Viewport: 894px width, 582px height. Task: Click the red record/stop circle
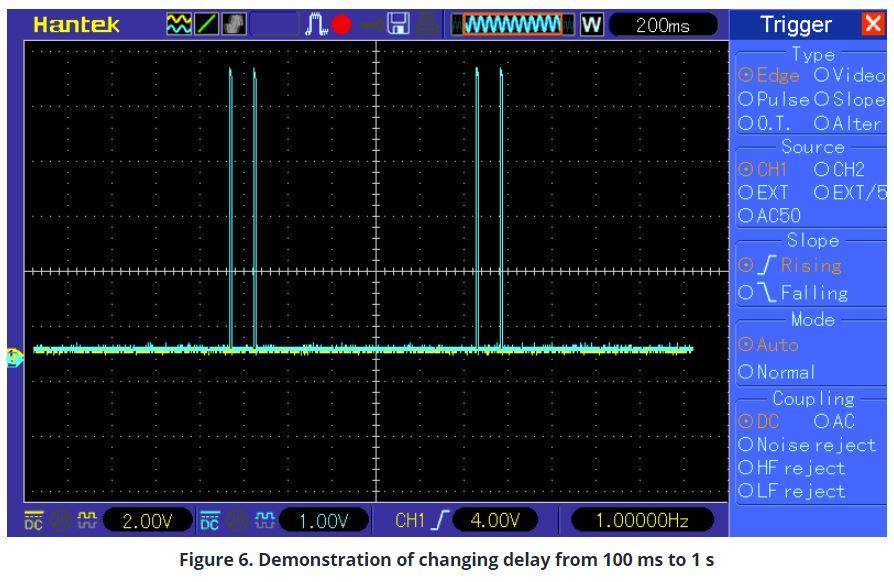342,25
